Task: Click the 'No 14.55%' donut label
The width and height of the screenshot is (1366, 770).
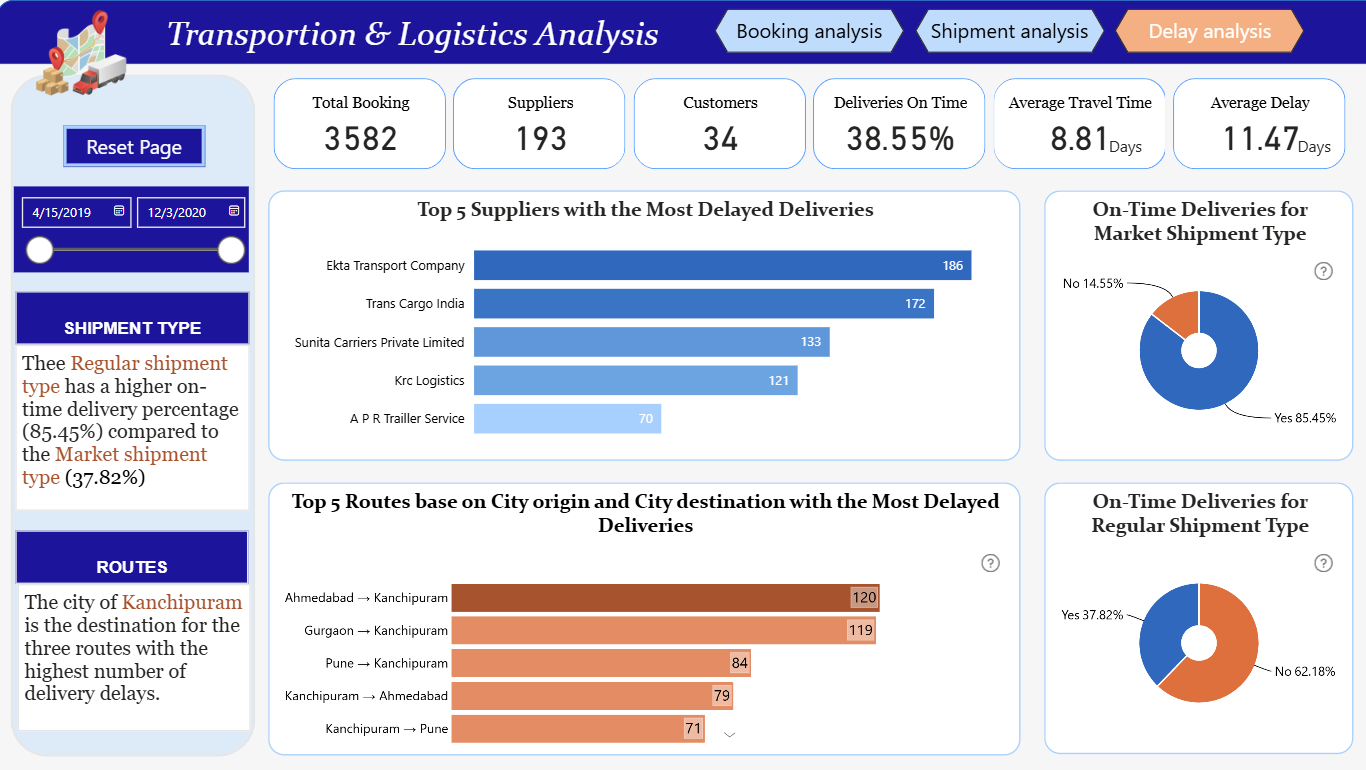Action: pyautogui.click(x=1093, y=284)
